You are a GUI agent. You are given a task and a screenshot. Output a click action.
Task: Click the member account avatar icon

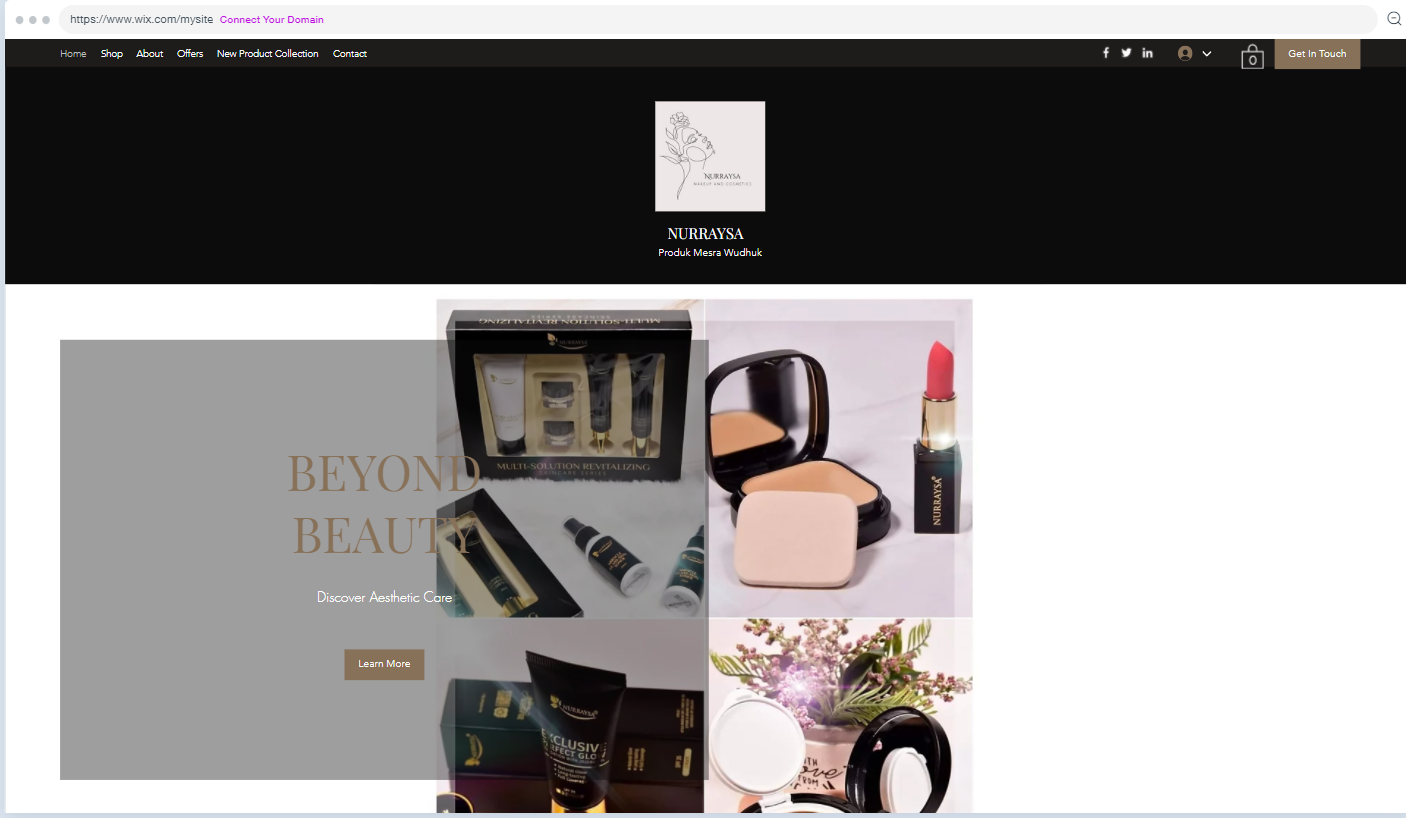point(1185,53)
